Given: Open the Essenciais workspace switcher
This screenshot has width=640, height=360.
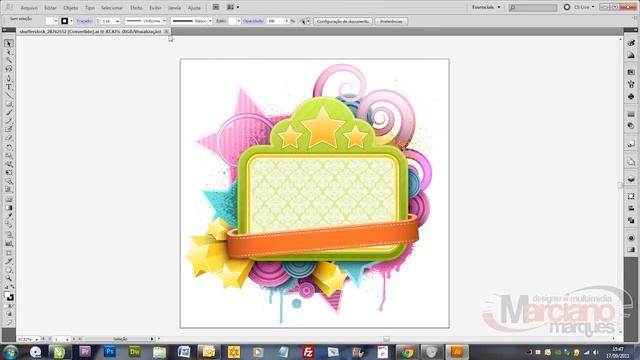Looking at the screenshot, I should [486, 7].
